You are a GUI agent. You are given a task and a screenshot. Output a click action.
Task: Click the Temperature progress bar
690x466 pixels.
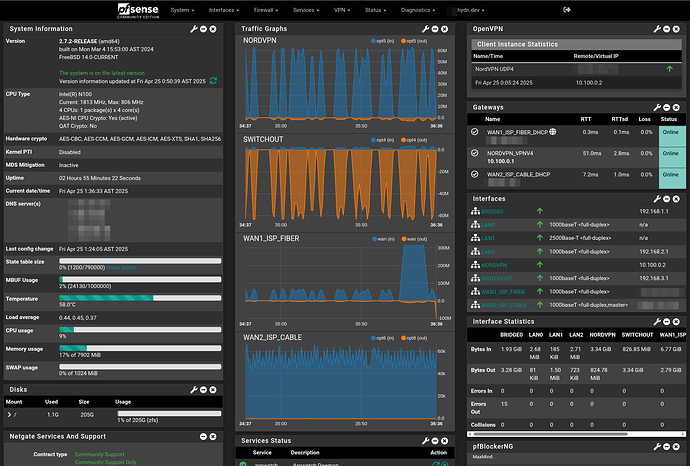pos(140,298)
